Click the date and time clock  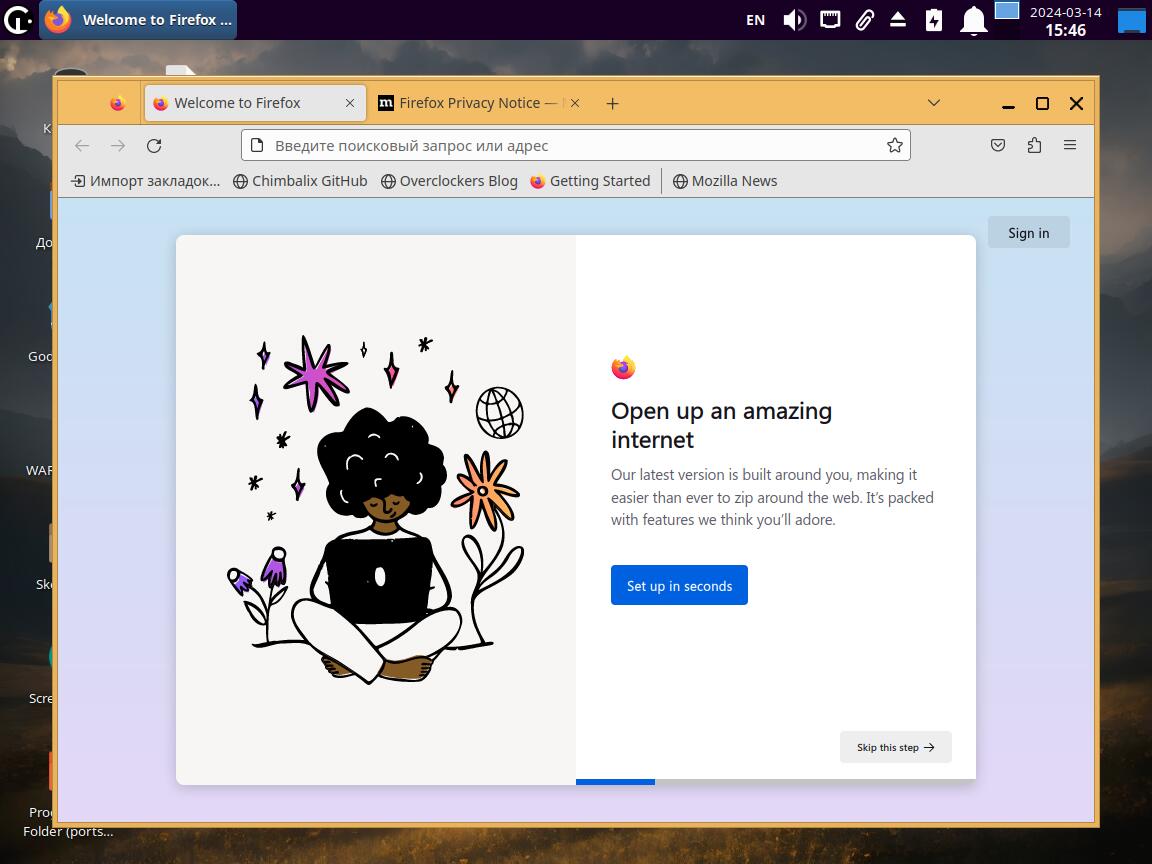pyautogui.click(x=1065, y=21)
